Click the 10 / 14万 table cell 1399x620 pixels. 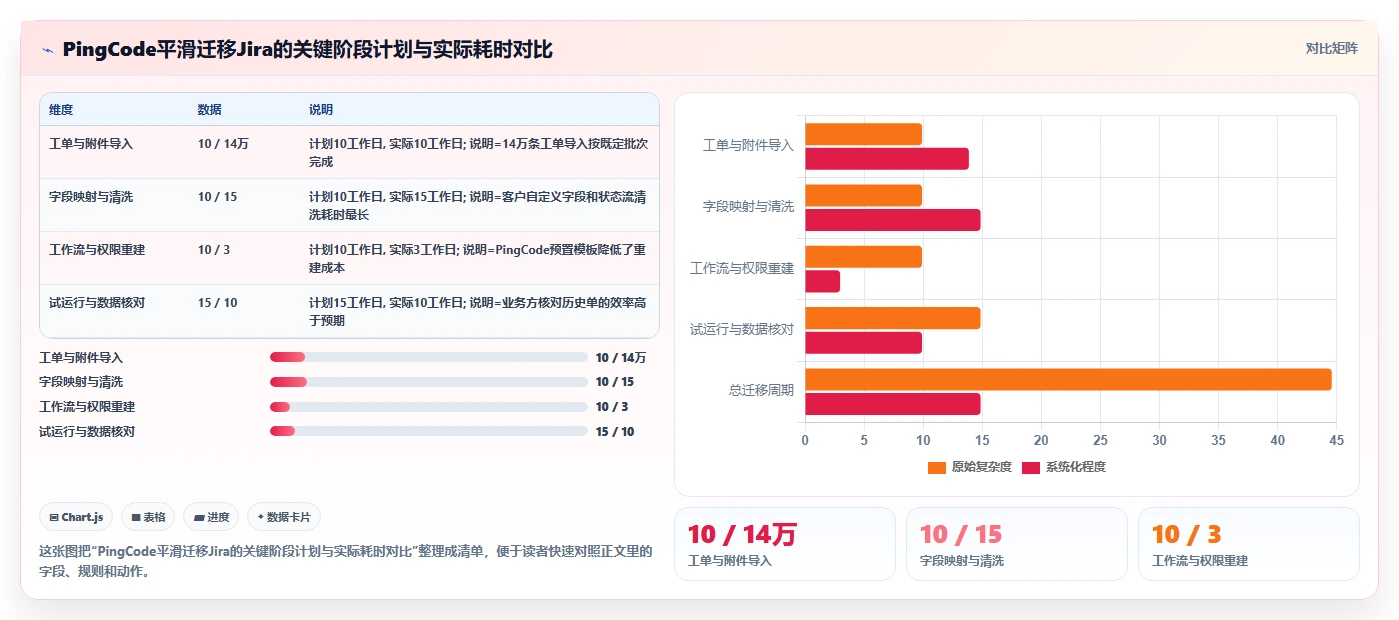223,144
